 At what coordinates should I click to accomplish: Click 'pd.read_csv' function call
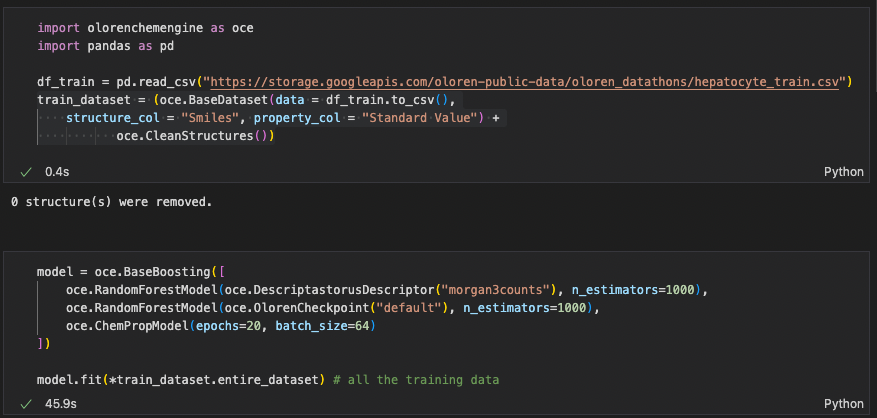coord(156,82)
